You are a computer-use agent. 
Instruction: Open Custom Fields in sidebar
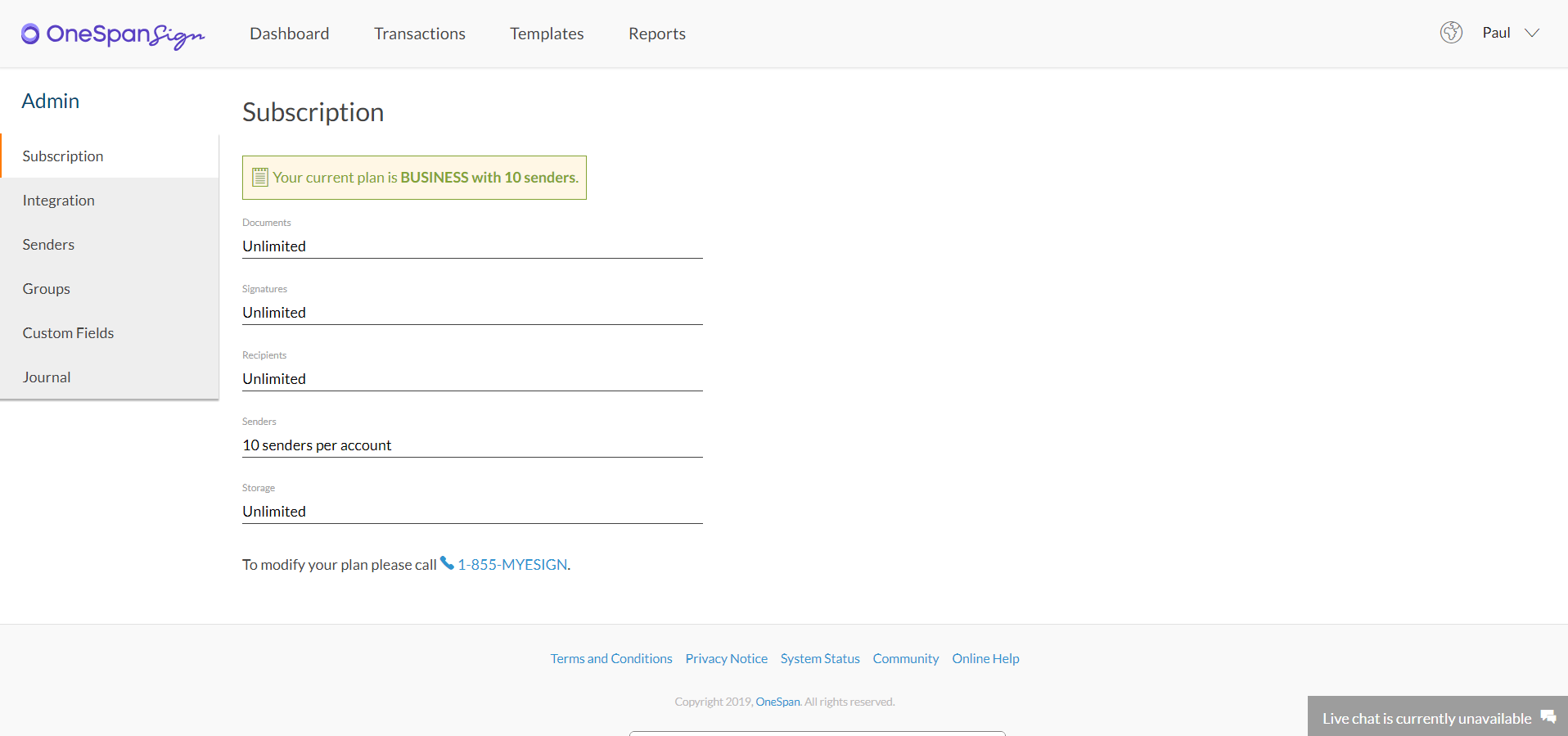tap(69, 333)
